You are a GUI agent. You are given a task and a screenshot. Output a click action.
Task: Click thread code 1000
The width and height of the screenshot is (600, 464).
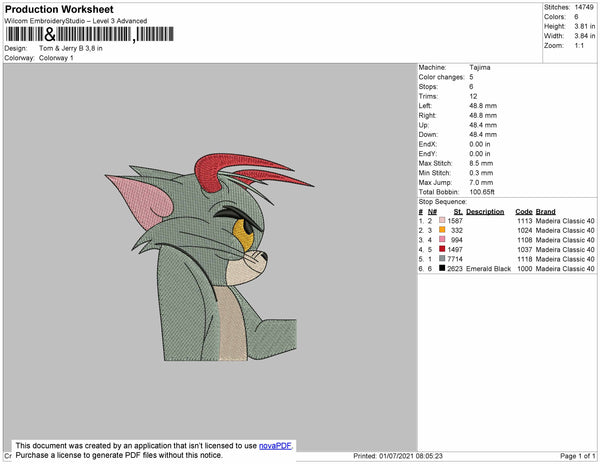click(525, 269)
